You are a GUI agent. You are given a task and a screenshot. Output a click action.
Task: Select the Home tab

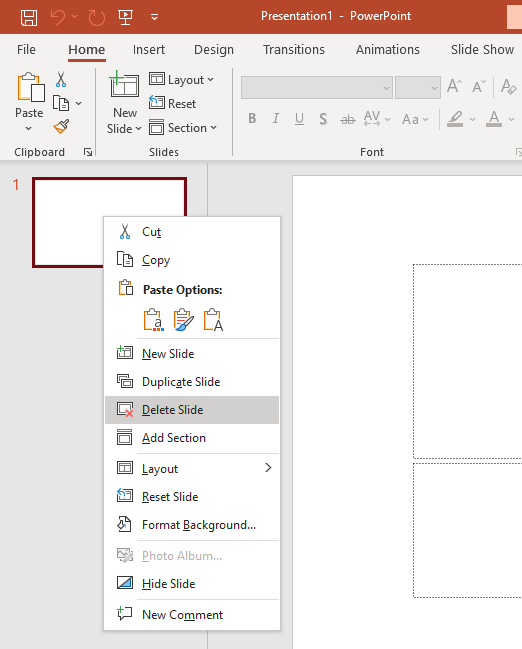click(87, 50)
